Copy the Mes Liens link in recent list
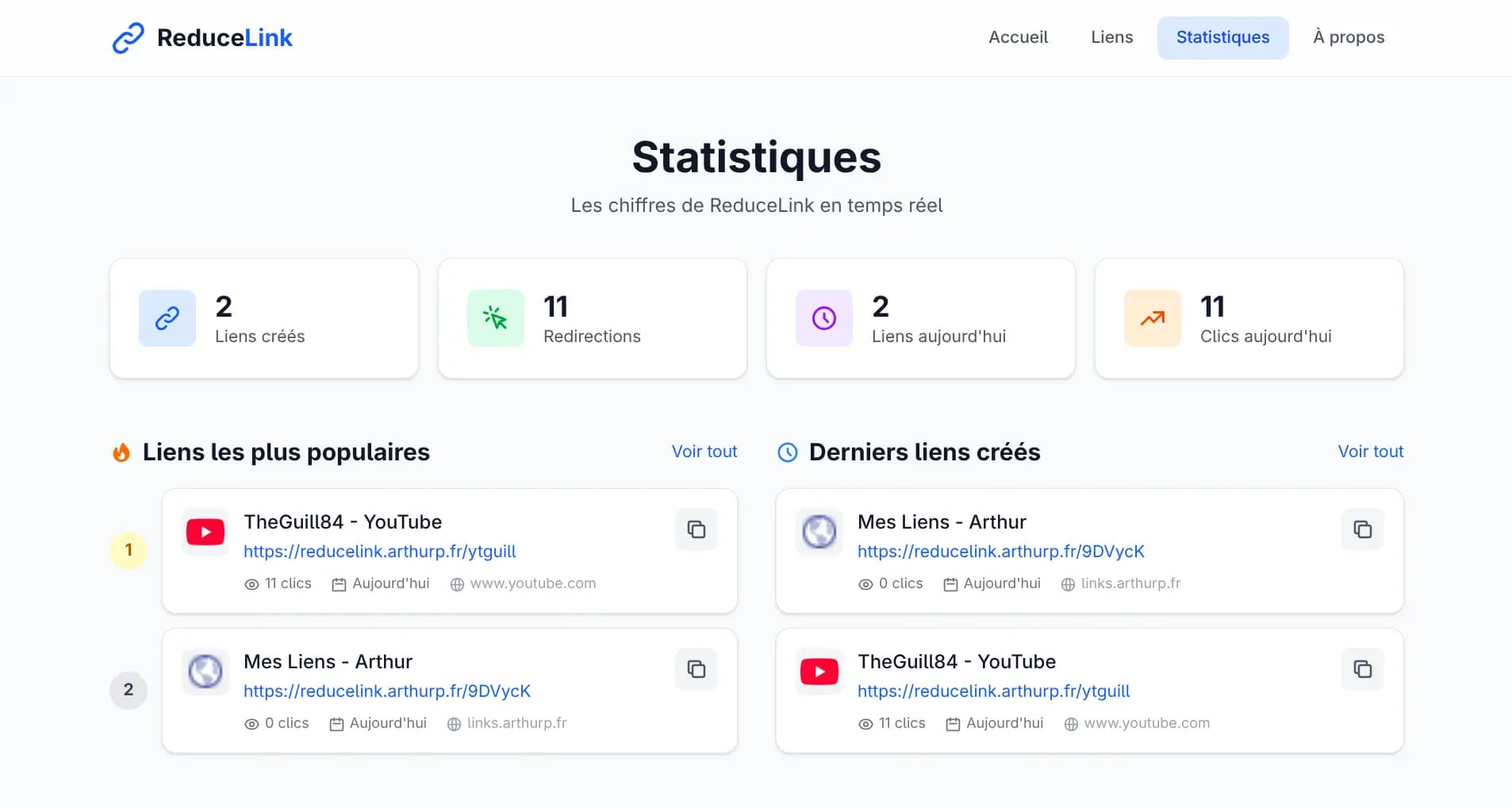Image resolution: width=1512 pixels, height=808 pixels. tap(1362, 529)
